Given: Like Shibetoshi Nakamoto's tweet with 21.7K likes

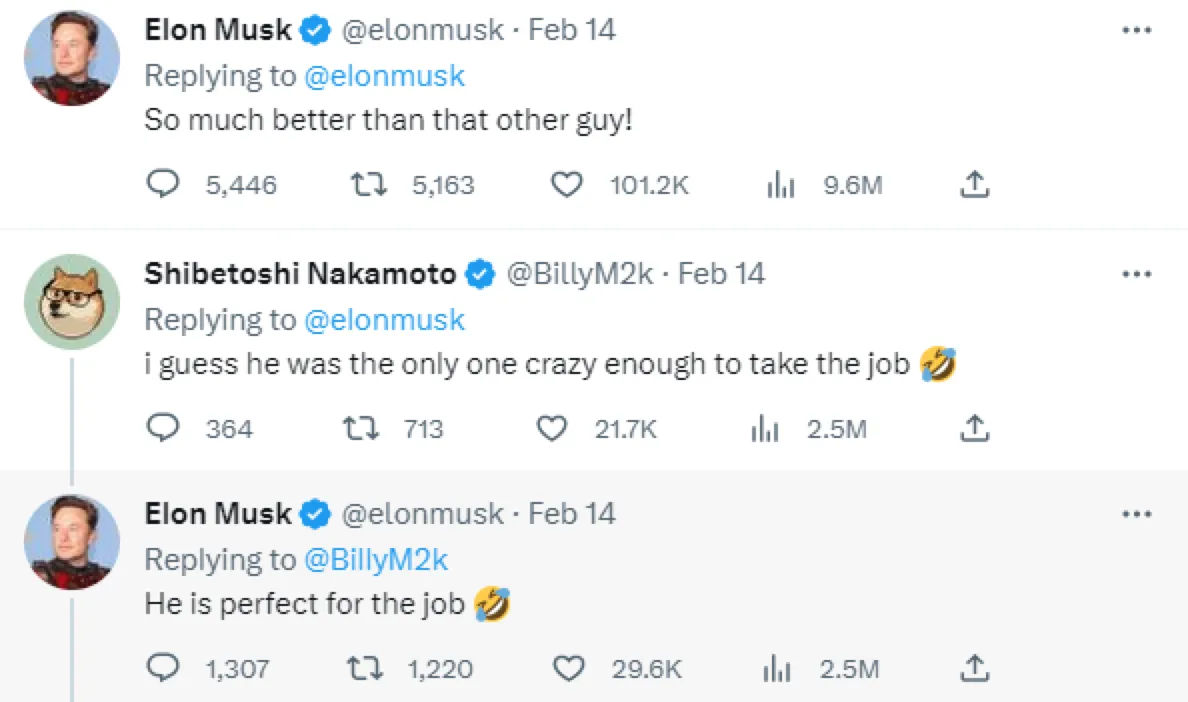Looking at the screenshot, I should 552,429.
